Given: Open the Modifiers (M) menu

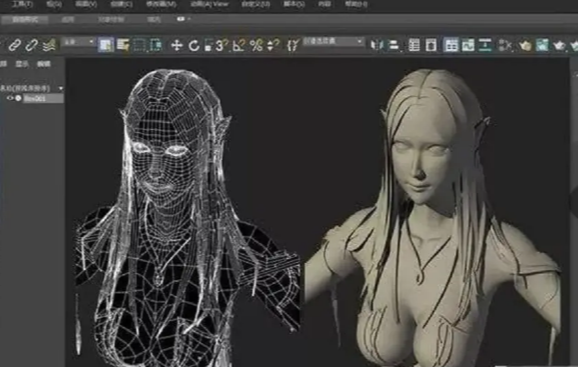Looking at the screenshot, I should pyautogui.click(x=161, y=4).
